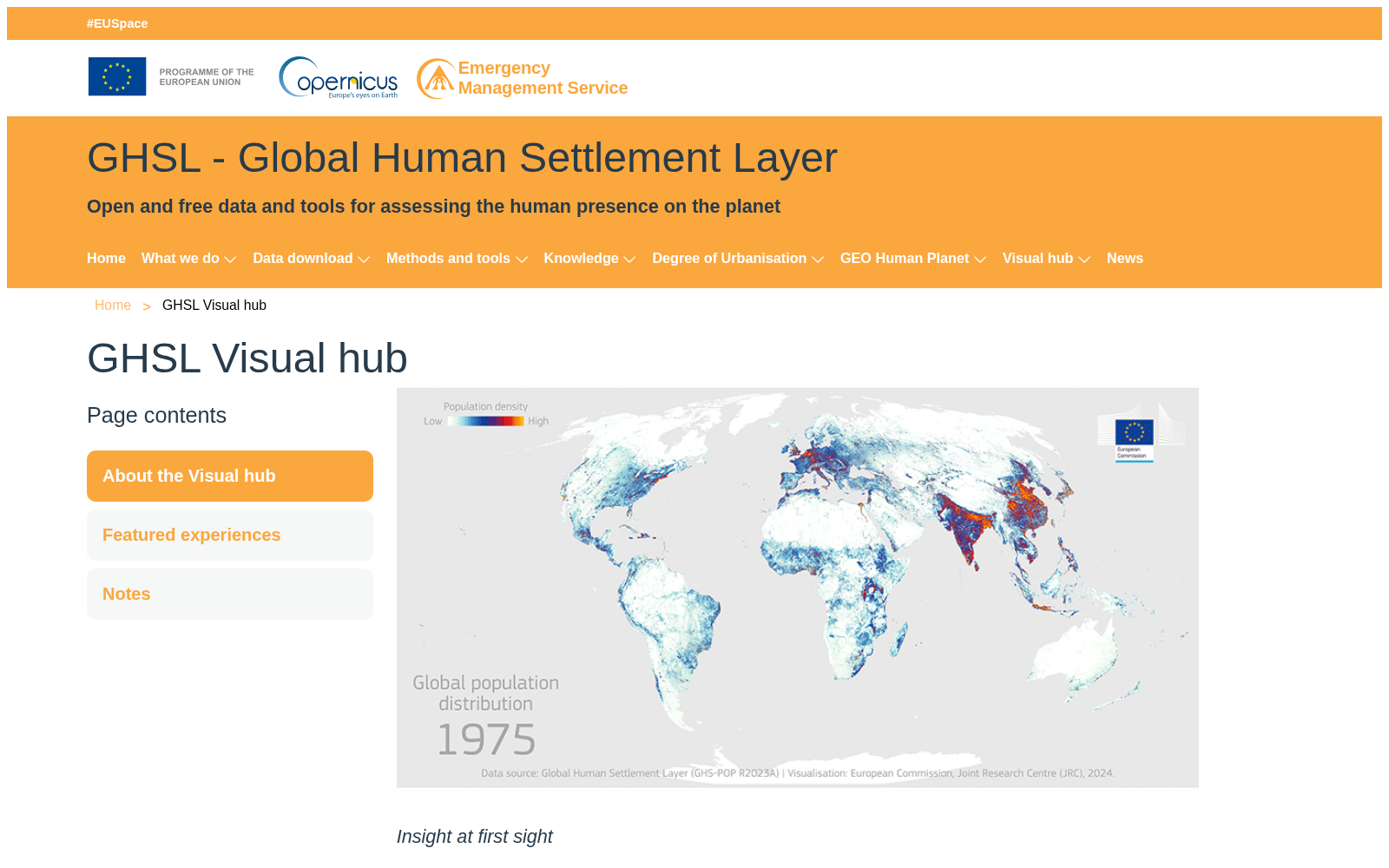The height and width of the screenshot is (868, 1389).
Task: Click the #EUSpace hashtag link
Action: click(117, 23)
